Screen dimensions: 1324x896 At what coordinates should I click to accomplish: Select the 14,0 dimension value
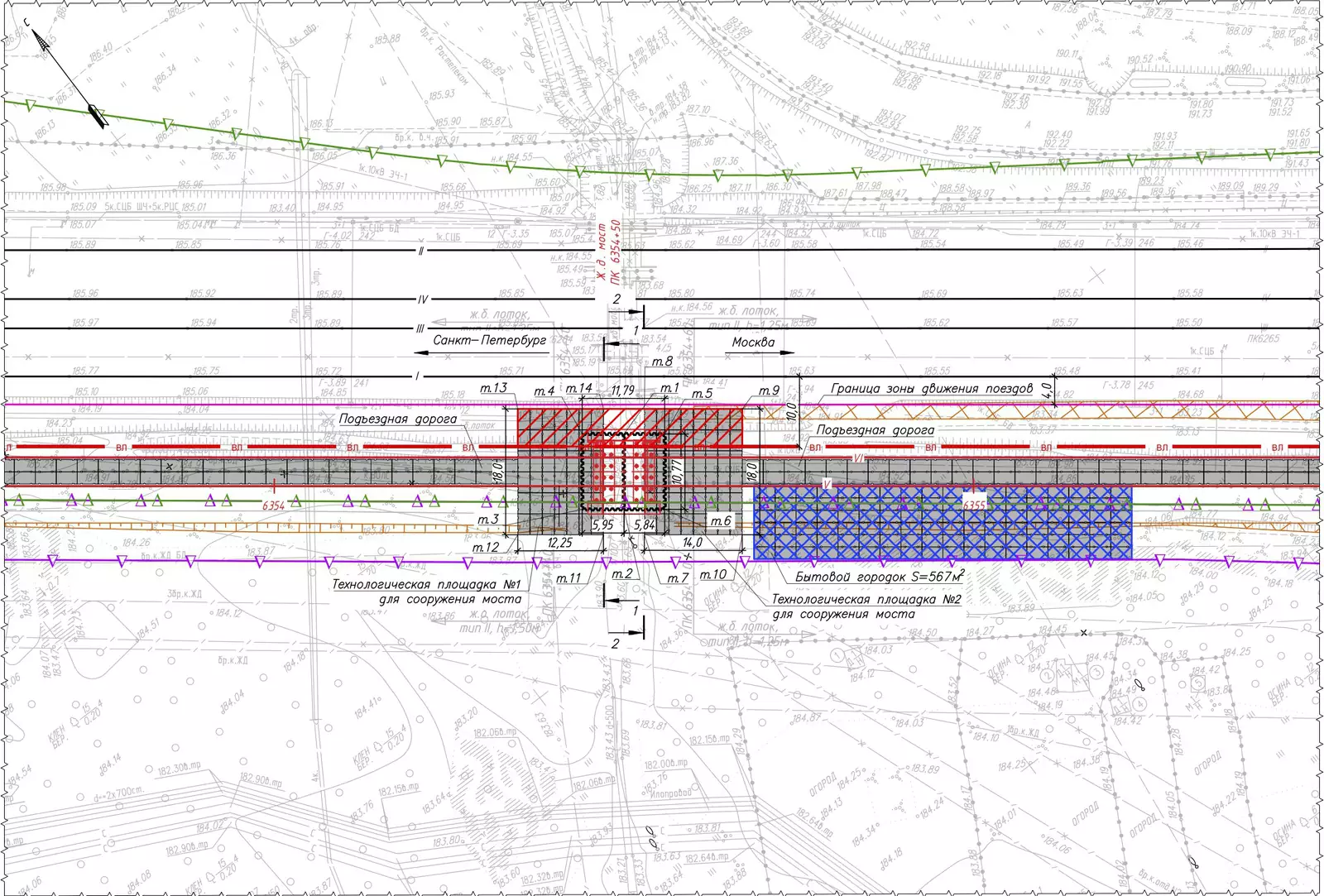click(x=692, y=543)
